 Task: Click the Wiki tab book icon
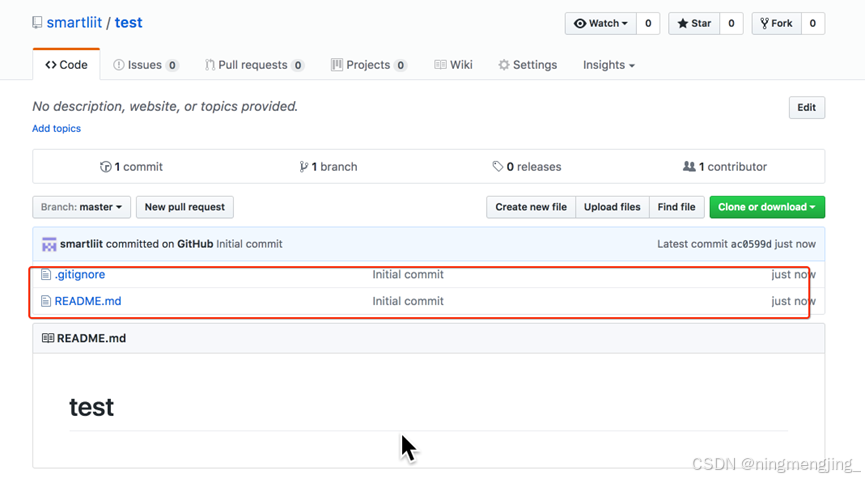pos(440,65)
